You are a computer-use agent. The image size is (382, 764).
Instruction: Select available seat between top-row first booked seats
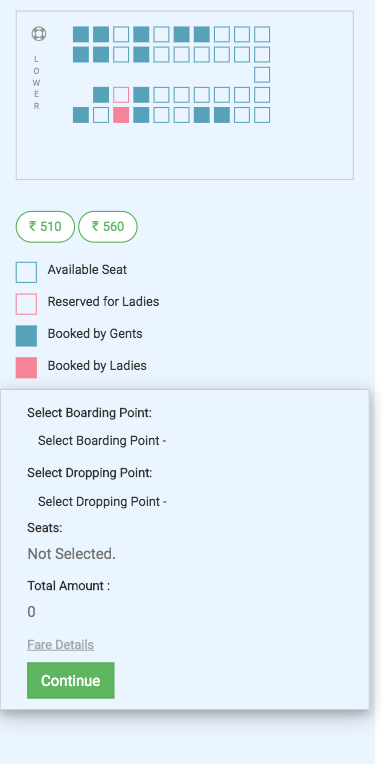click(x=121, y=35)
